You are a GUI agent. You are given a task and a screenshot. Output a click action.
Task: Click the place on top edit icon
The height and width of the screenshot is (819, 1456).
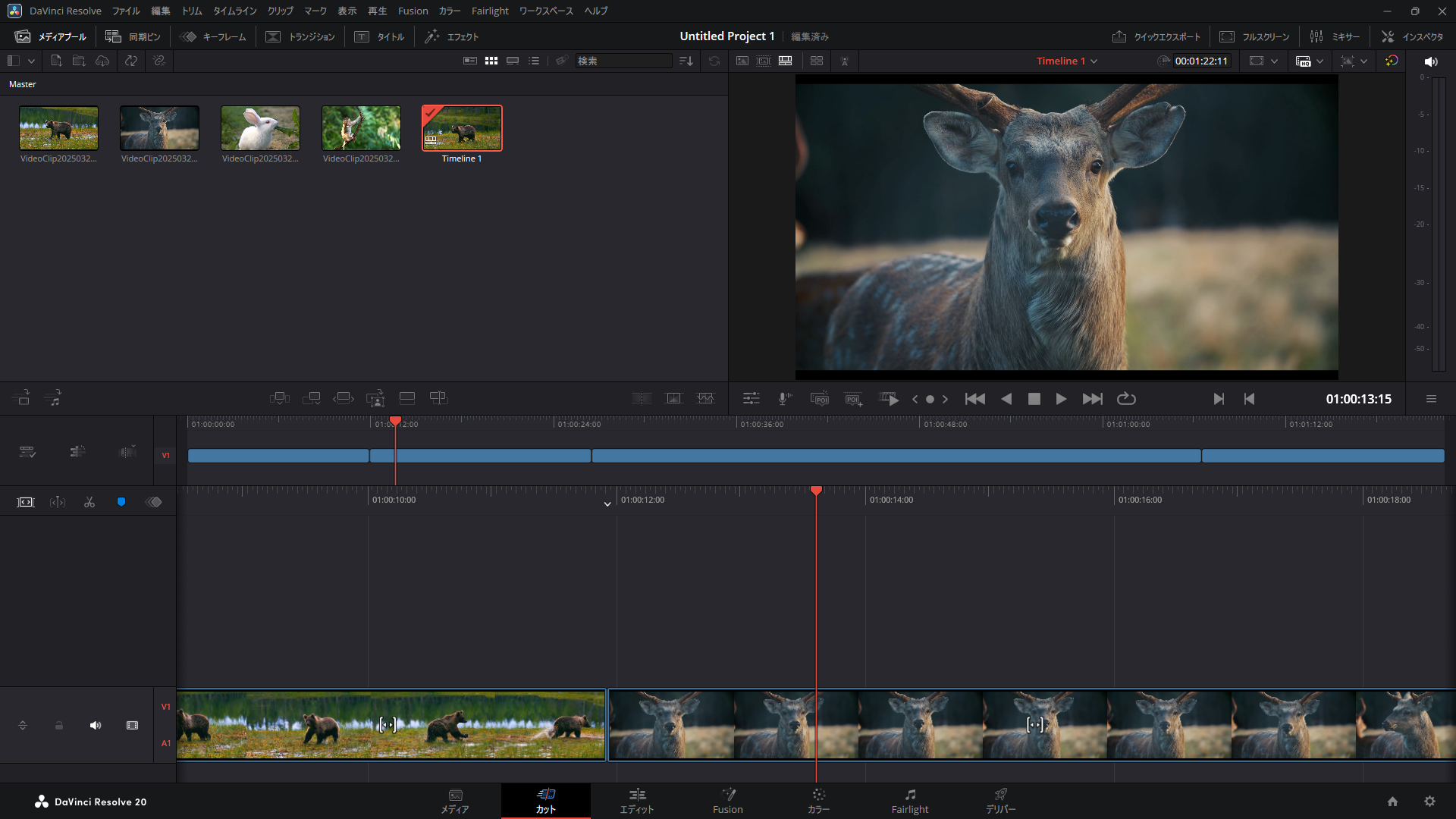coord(407,398)
